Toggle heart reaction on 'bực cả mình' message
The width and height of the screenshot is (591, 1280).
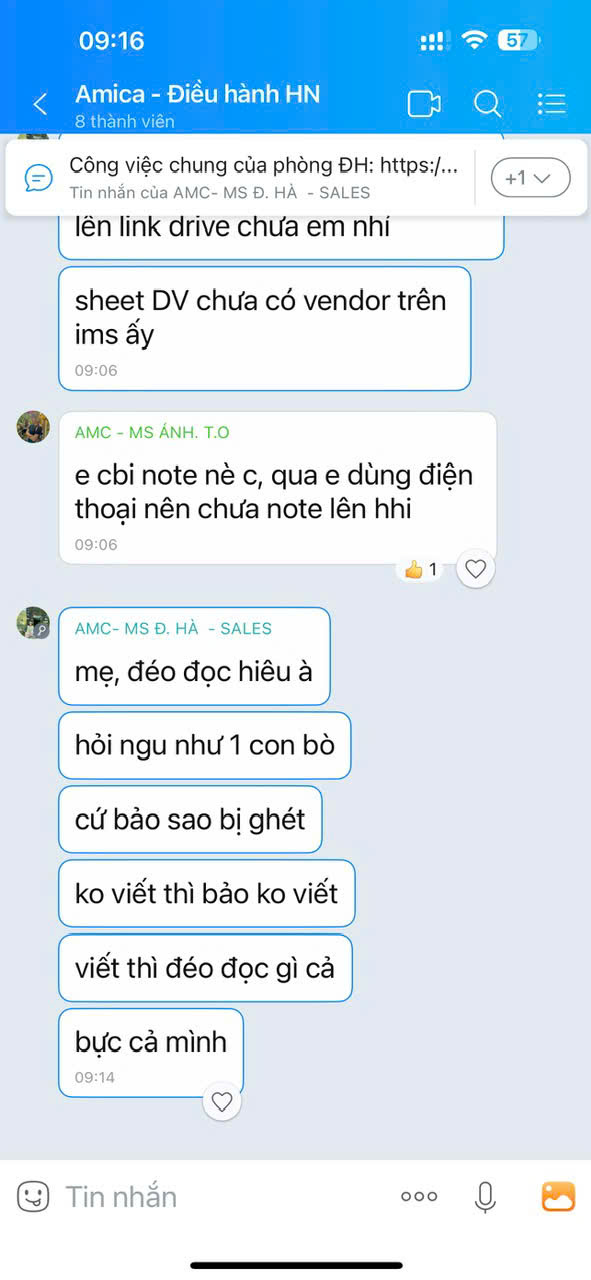[222, 1102]
